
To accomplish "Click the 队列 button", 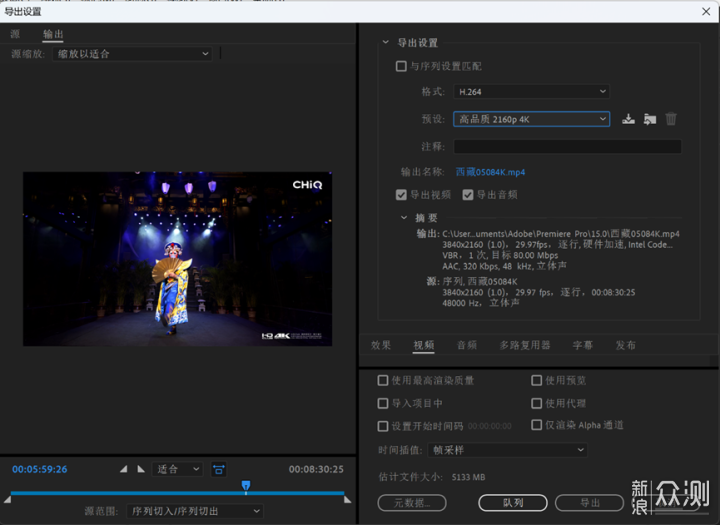I will (x=513, y=502).
